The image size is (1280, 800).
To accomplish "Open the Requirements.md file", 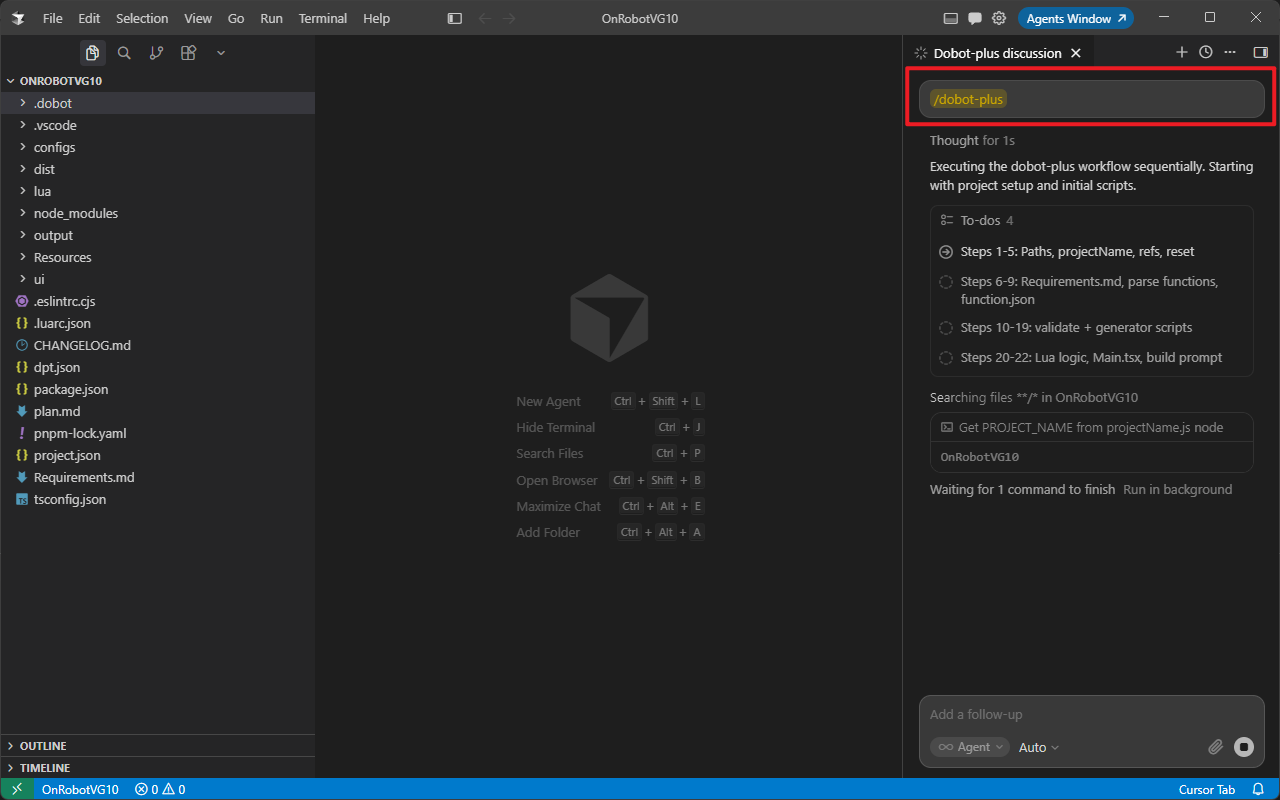I will [157, 477].
